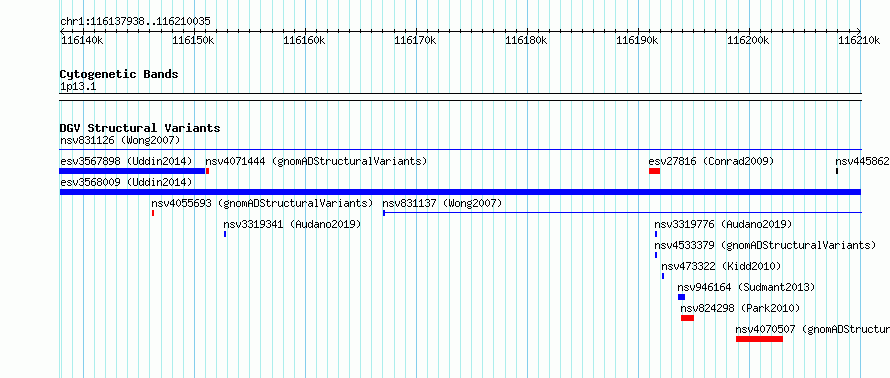The image size is (890, 378).
Task: Click the nsv4055693 gnomAD variant label
Action: (x=262, y=203)
